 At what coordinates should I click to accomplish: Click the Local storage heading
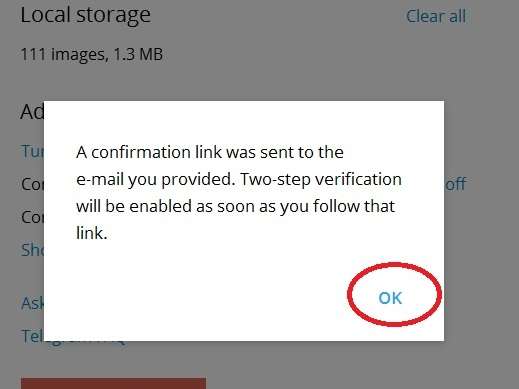(x=85, y=15)
